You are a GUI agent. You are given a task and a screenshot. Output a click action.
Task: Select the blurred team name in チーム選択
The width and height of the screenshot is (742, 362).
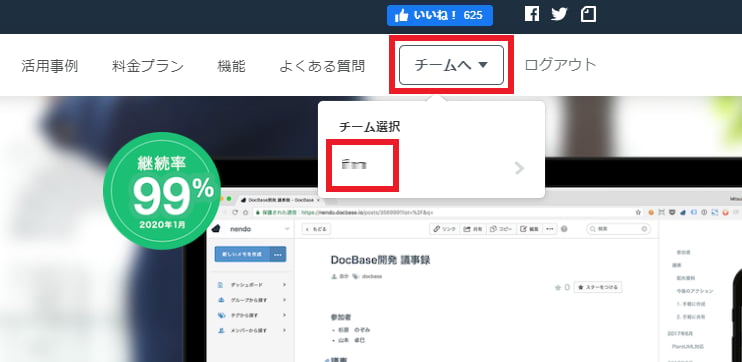(x=355, y=165)
